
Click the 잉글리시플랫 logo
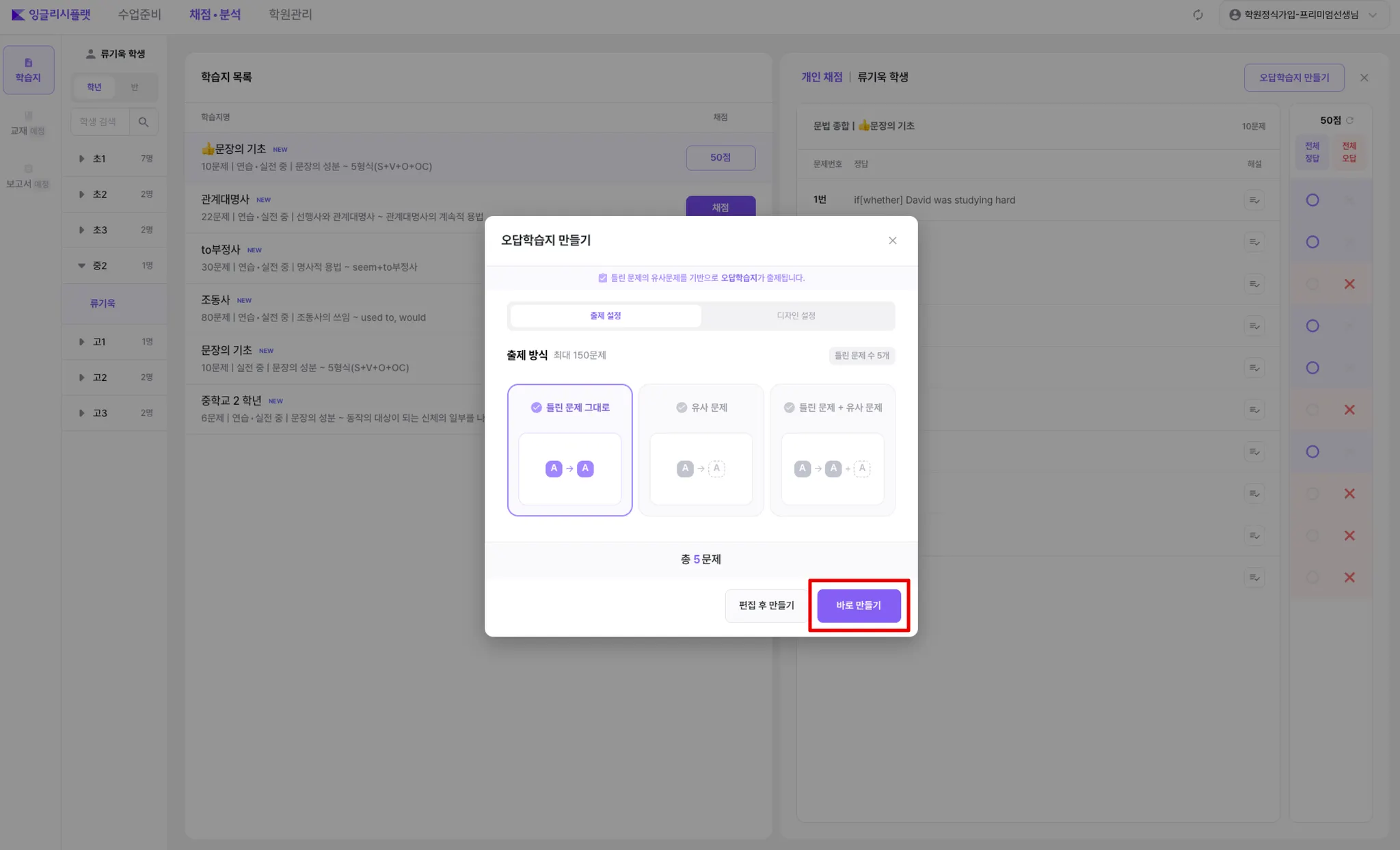coord(51,14)
